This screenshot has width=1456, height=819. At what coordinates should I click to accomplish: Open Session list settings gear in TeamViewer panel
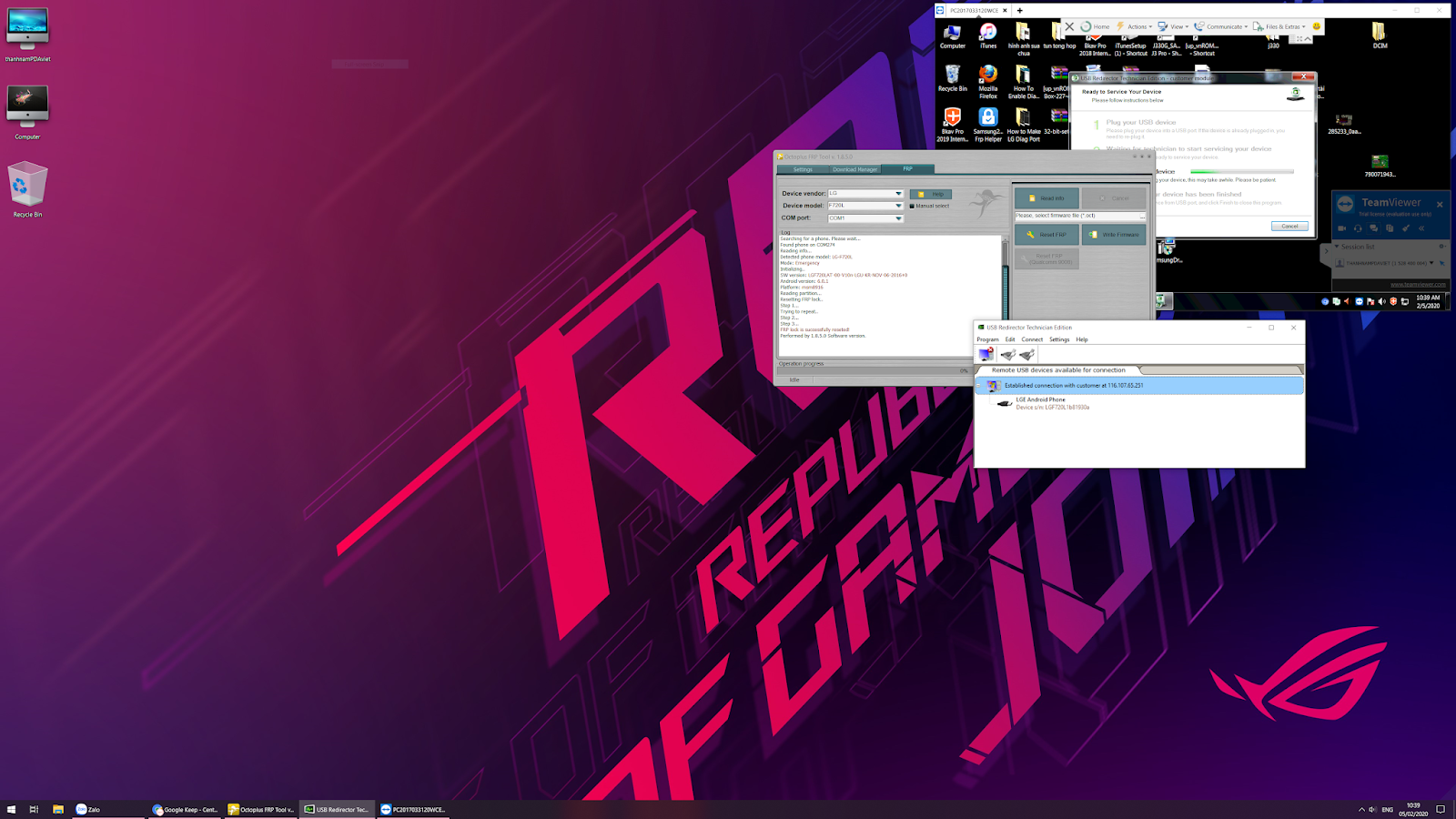(1442, 247)
